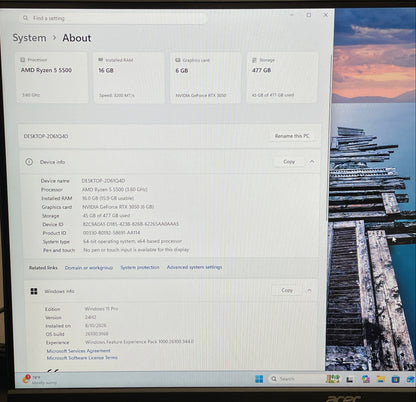This screenshot has height=402, width=416.
Task: Open the Storage card showing 477 GB
Action: click(282, 78)
